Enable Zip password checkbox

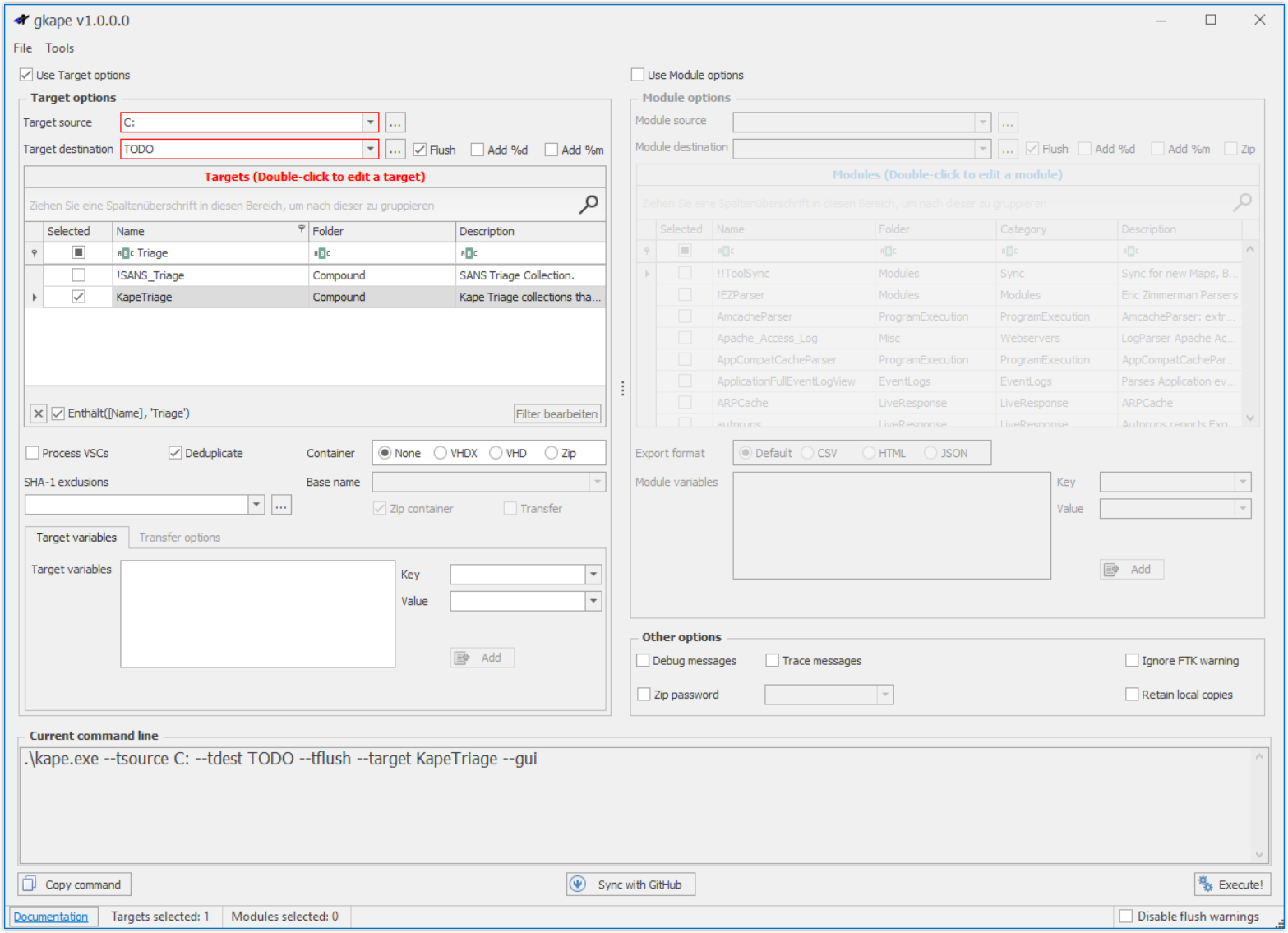click(x=644, y=695)
